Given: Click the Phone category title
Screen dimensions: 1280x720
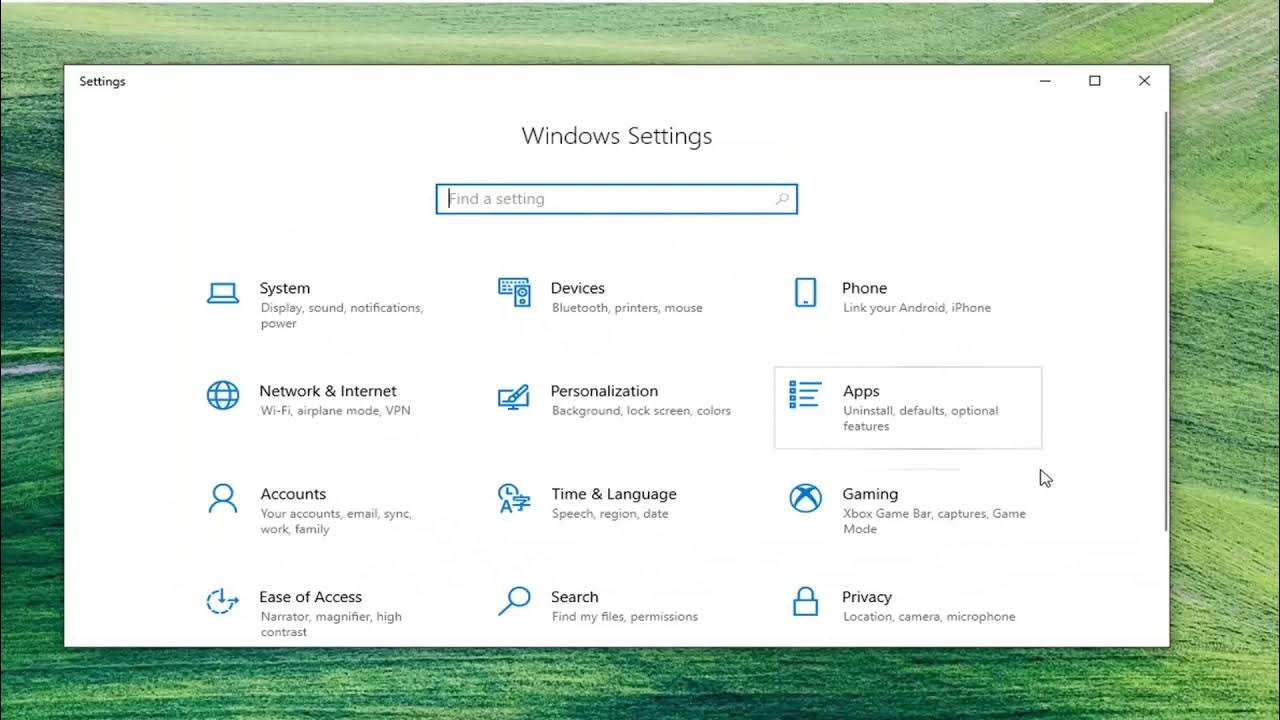Looking at the screenshot, I should 865,288.
